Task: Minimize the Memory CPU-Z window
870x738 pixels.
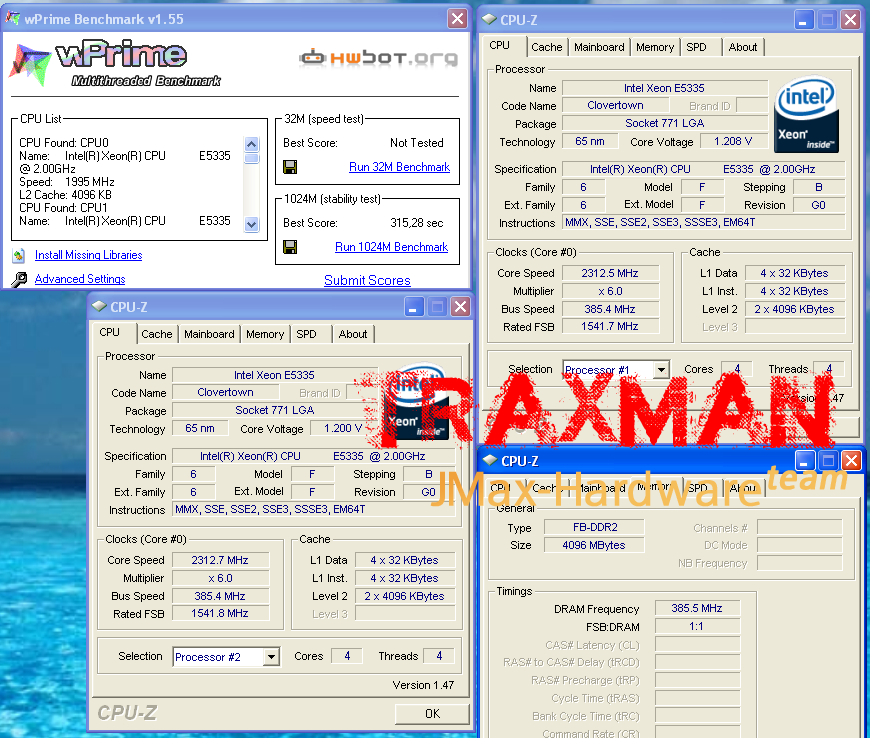Action: point(805,461)
